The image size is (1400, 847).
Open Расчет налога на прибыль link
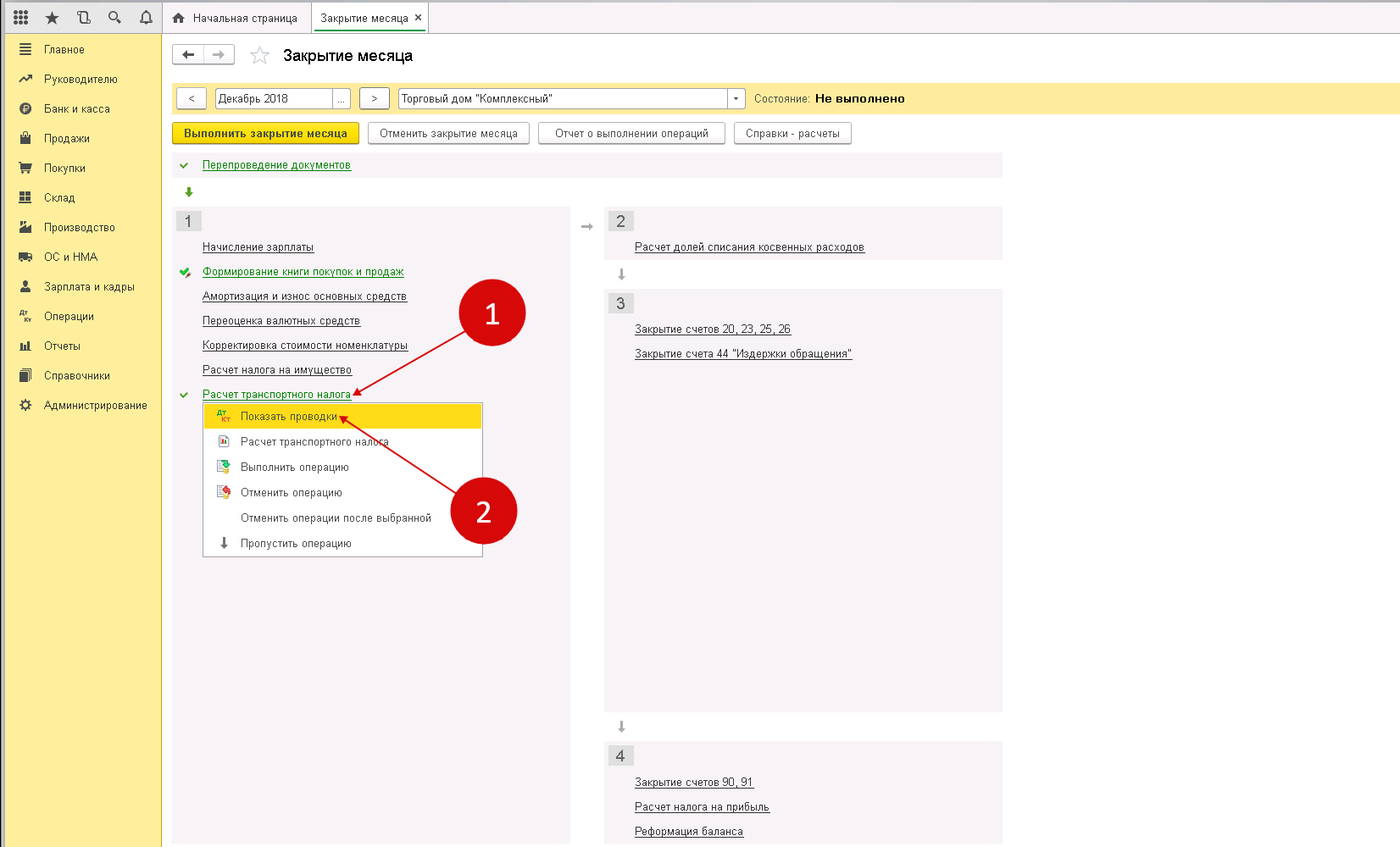point(702,807)
